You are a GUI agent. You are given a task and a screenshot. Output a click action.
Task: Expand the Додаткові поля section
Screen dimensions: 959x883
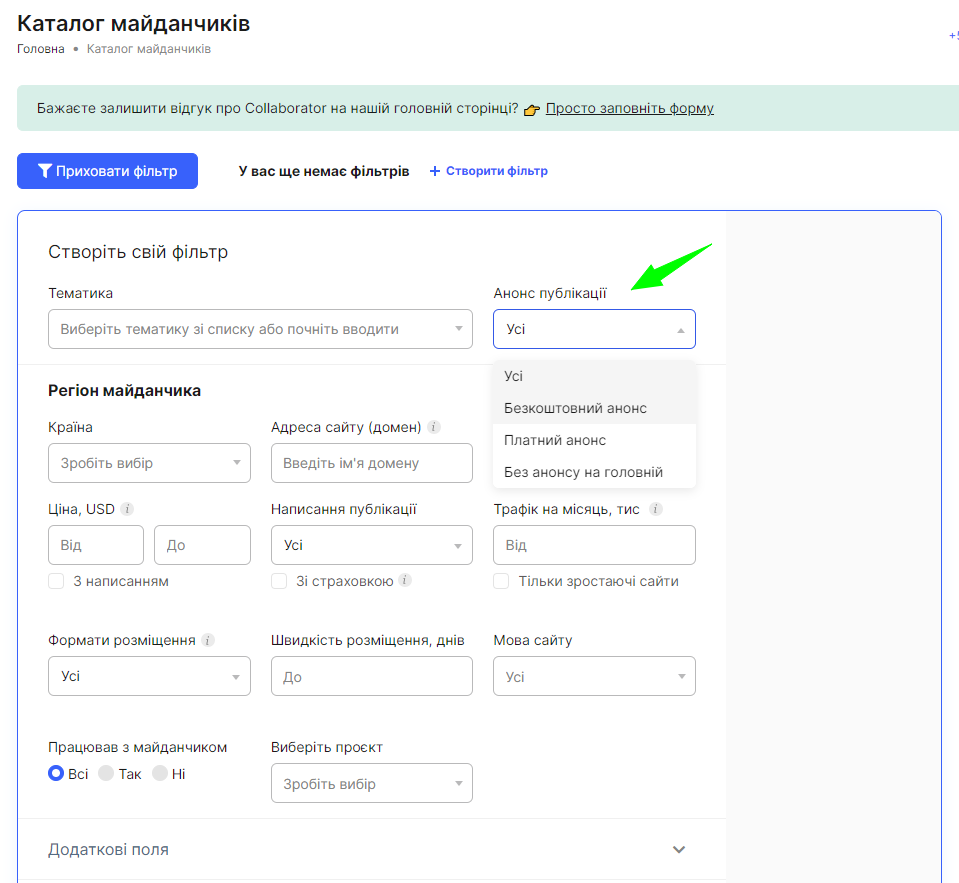366,849
